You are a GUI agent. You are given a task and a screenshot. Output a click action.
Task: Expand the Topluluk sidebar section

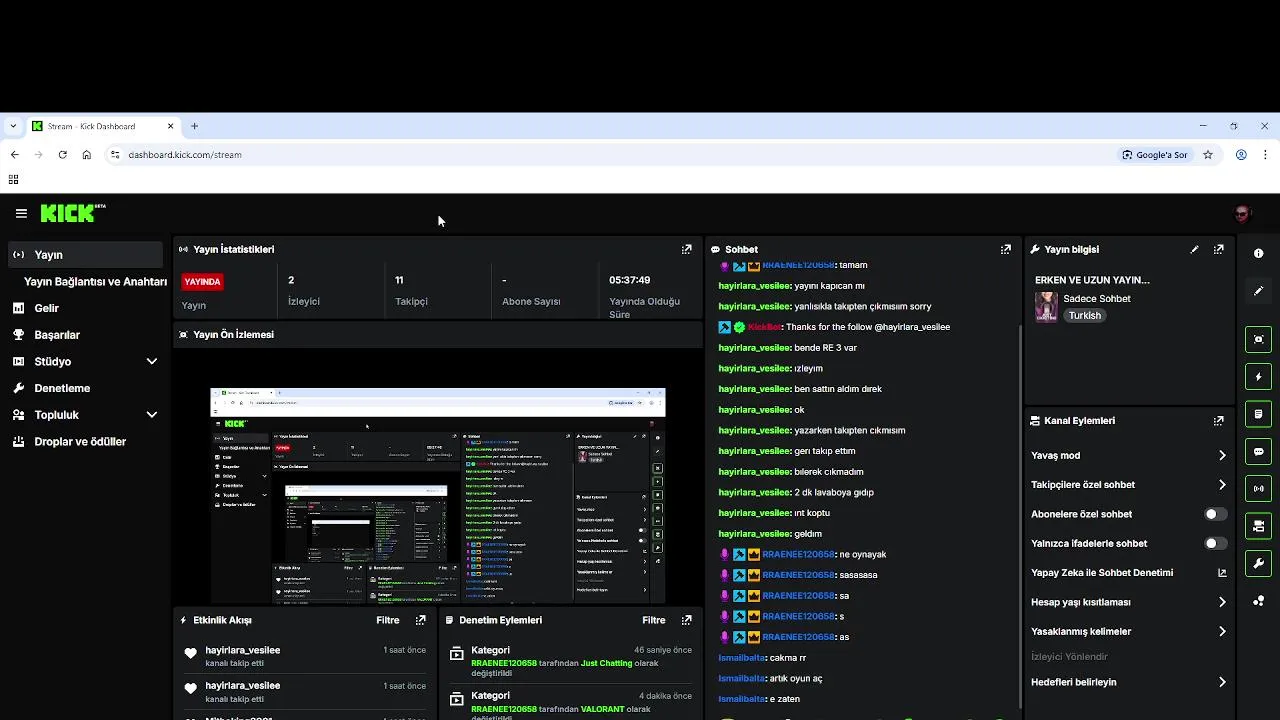[152, 415]
